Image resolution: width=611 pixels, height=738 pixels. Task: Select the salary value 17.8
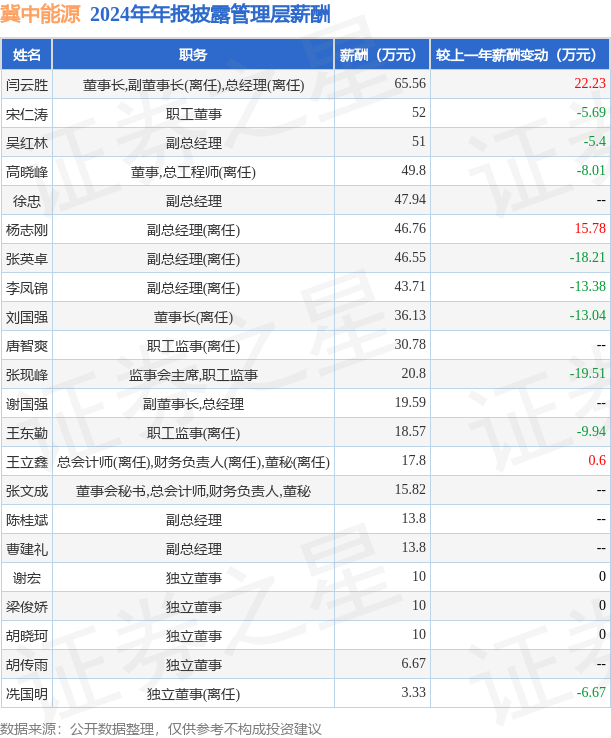[x=413, y=460]
